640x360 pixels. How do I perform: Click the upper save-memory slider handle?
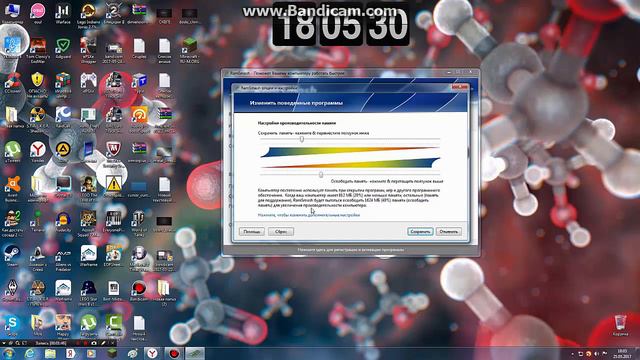(x=302, y=139)
